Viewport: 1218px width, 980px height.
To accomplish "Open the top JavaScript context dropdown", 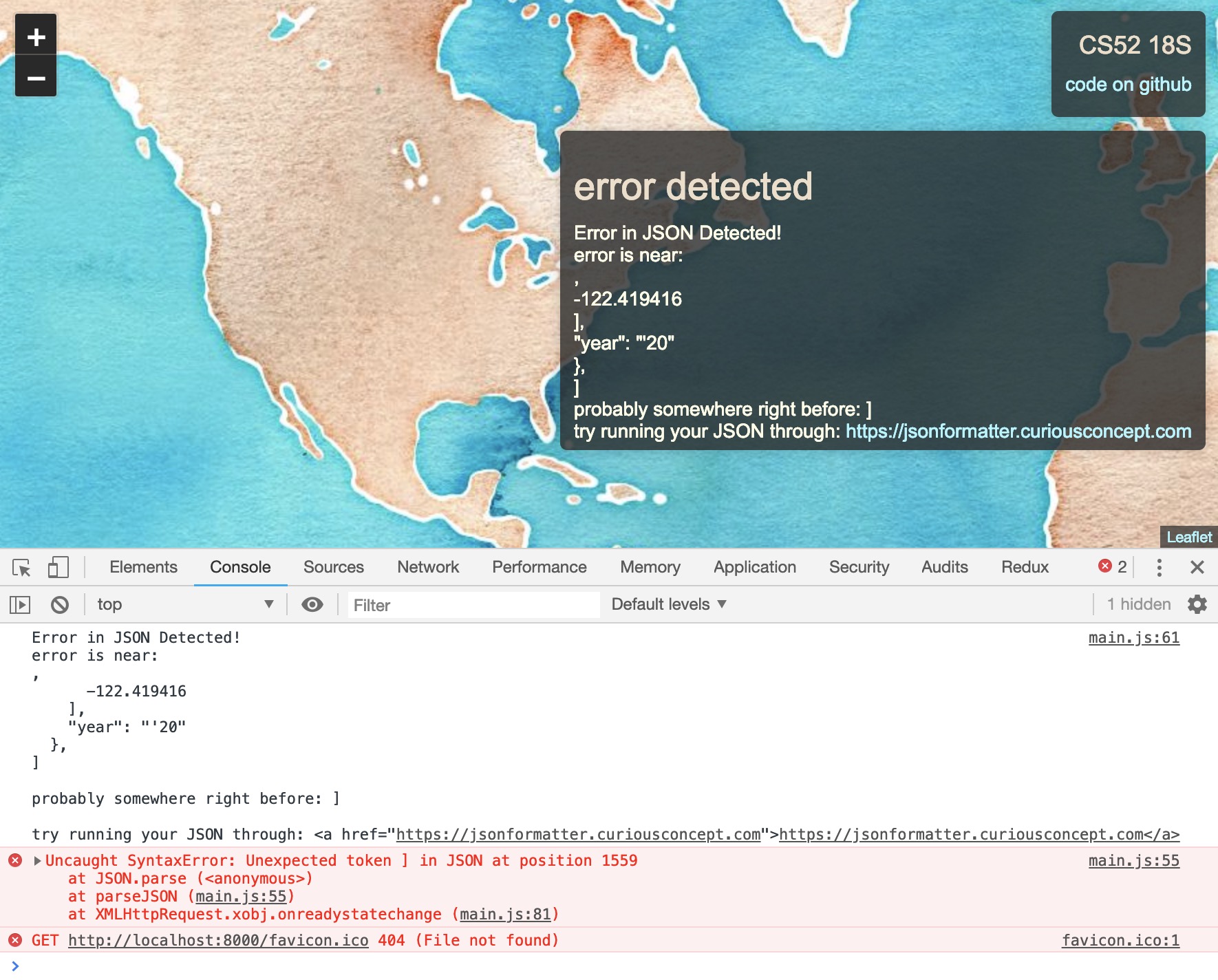I will click(x=186, y=604).
